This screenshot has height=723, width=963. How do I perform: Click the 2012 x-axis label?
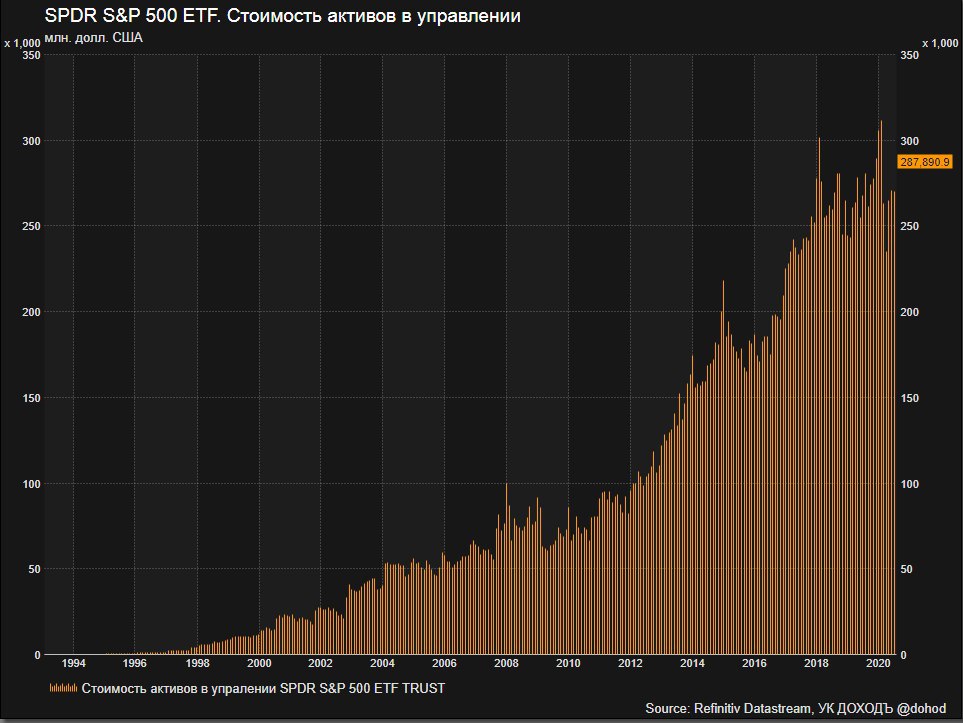[630, 663]
